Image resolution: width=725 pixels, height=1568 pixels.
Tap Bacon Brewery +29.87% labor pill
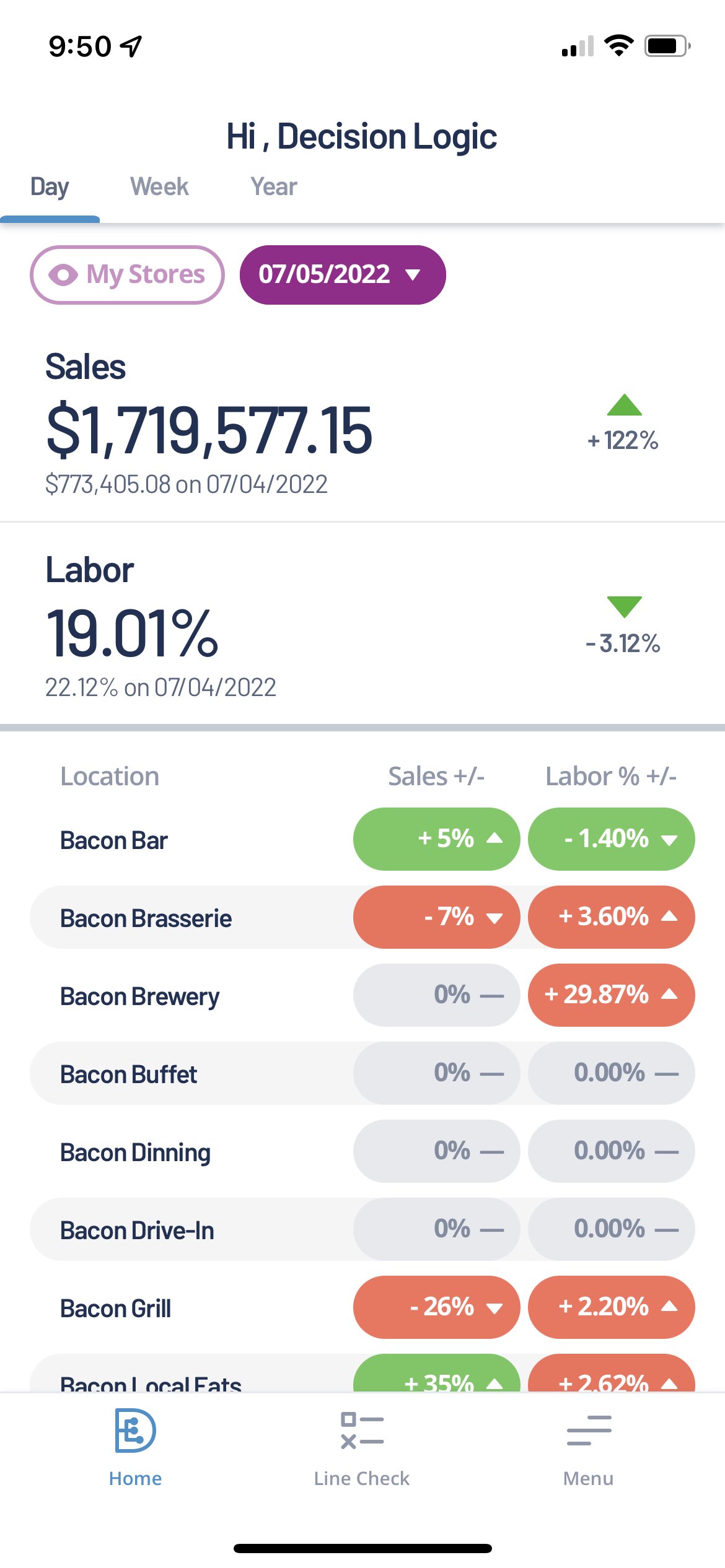(611, 995)
